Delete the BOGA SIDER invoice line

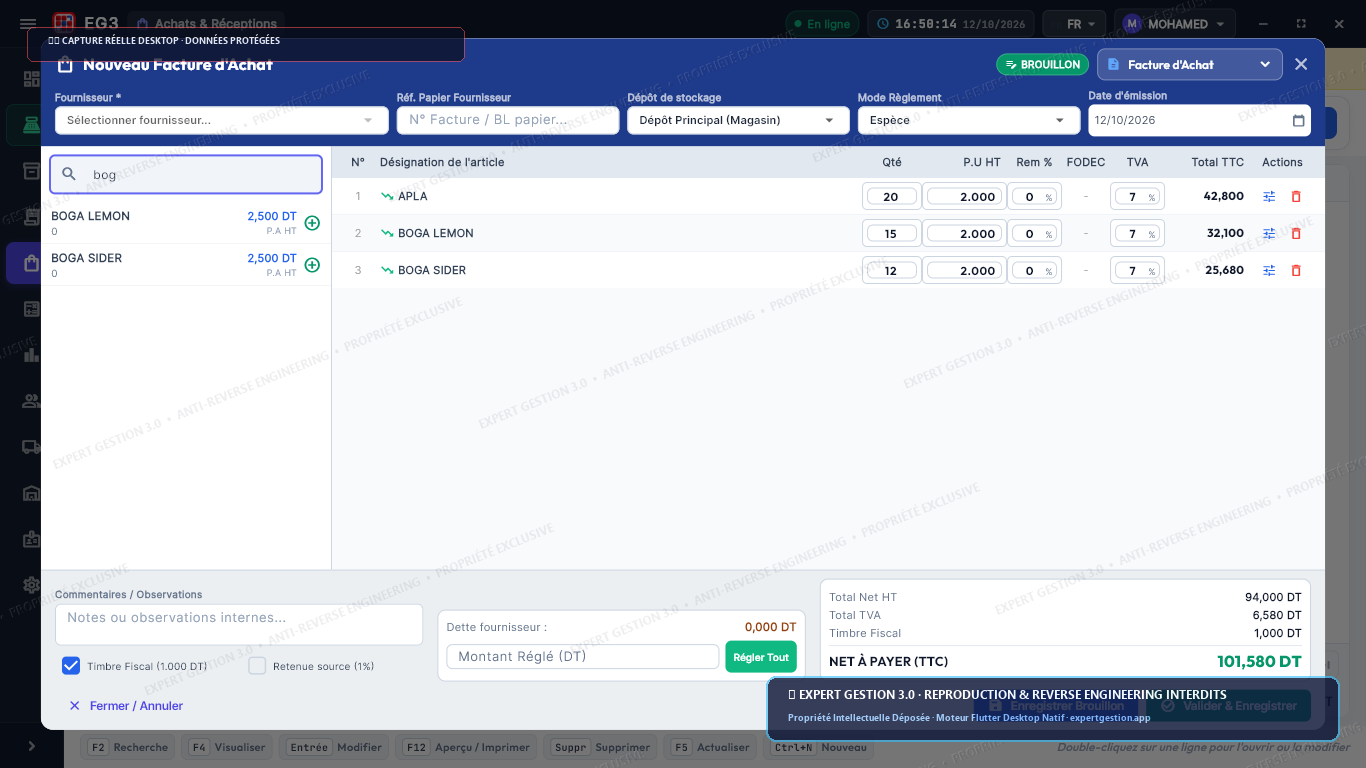click(1296, 271)
